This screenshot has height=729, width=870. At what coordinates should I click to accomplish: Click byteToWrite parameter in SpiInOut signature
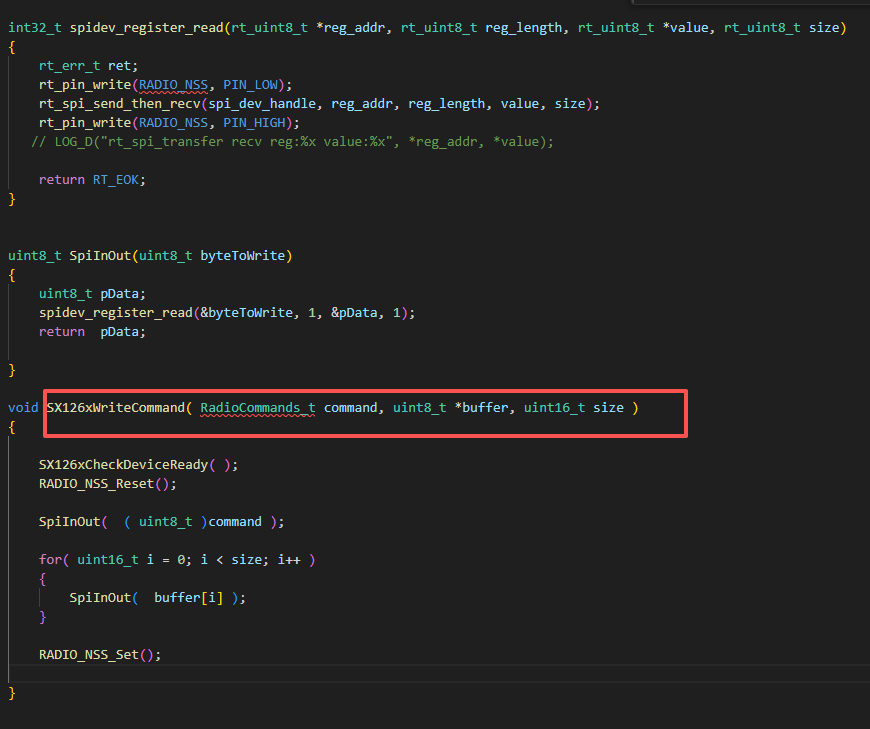point(243,256)
